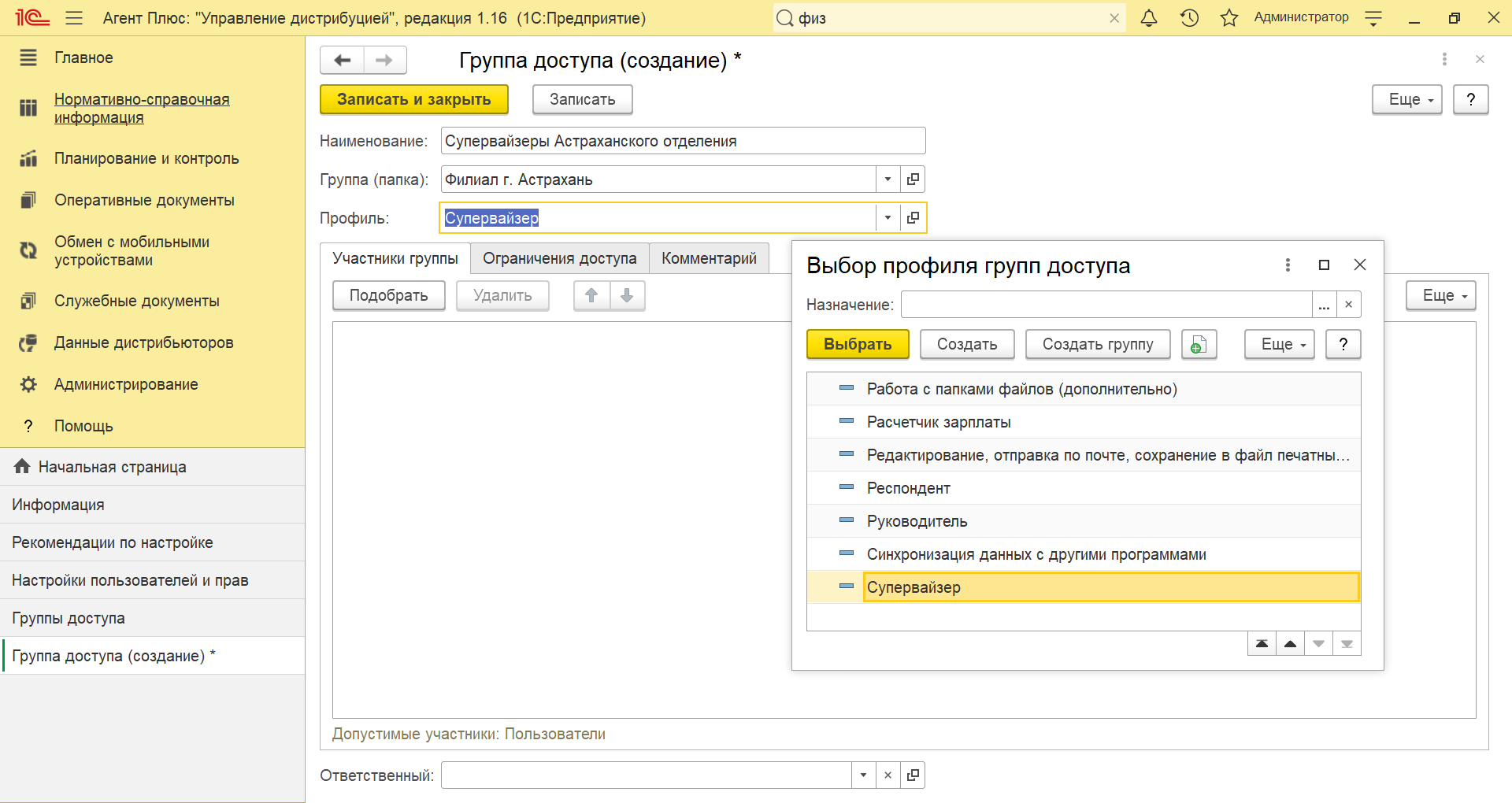Clear the Назначение field
This screenshot has height=803, width=1512.
click(1348, 305)
